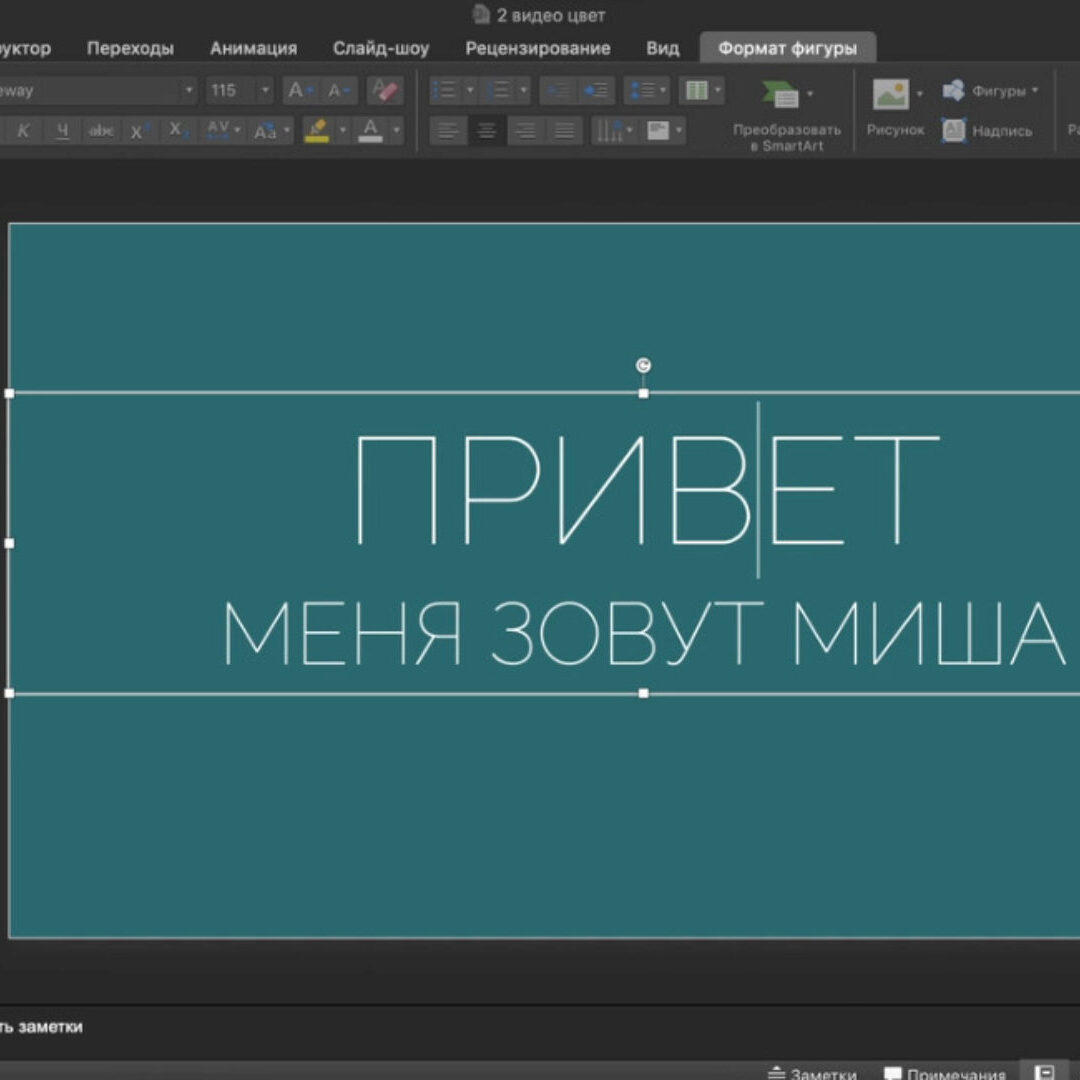The height and width of the screenshot is (1080, 1080).
Task: Expand the Фигуры shapes dropdown
Action: click(x=1035, y=91)
